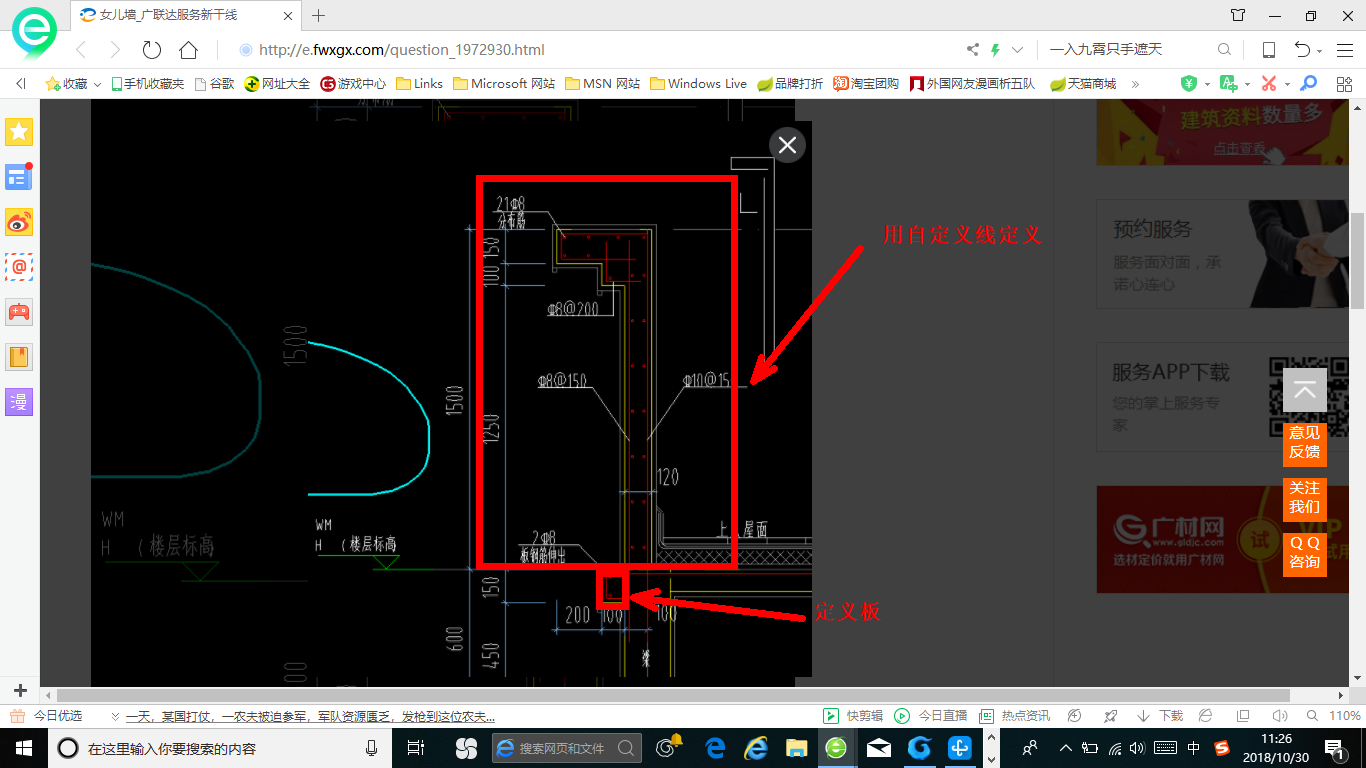The image size is (1366, 768).
Task: Add sidebar app with plus icon
Action: pos(20,691)
